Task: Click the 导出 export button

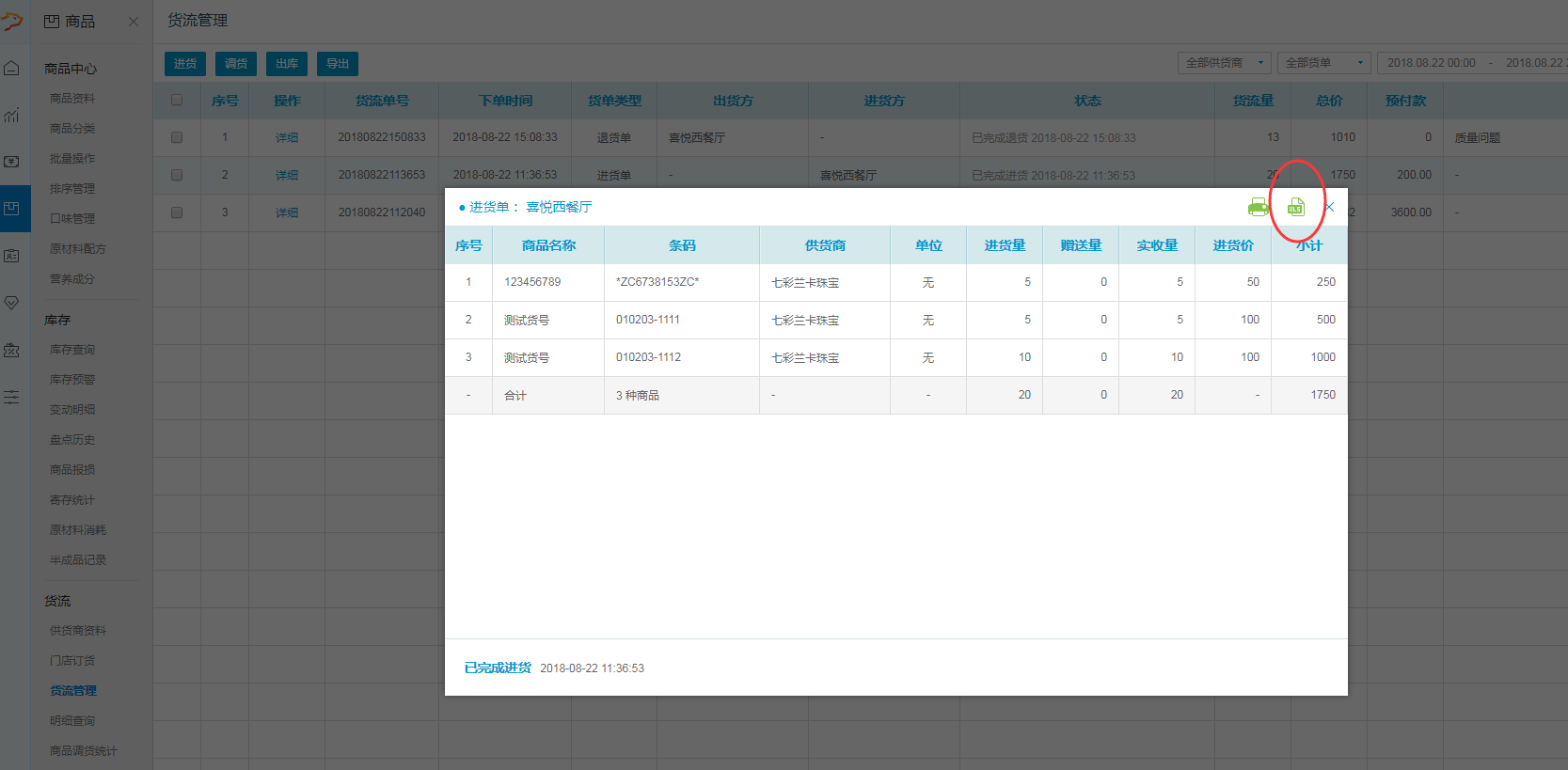Action: 338,64
